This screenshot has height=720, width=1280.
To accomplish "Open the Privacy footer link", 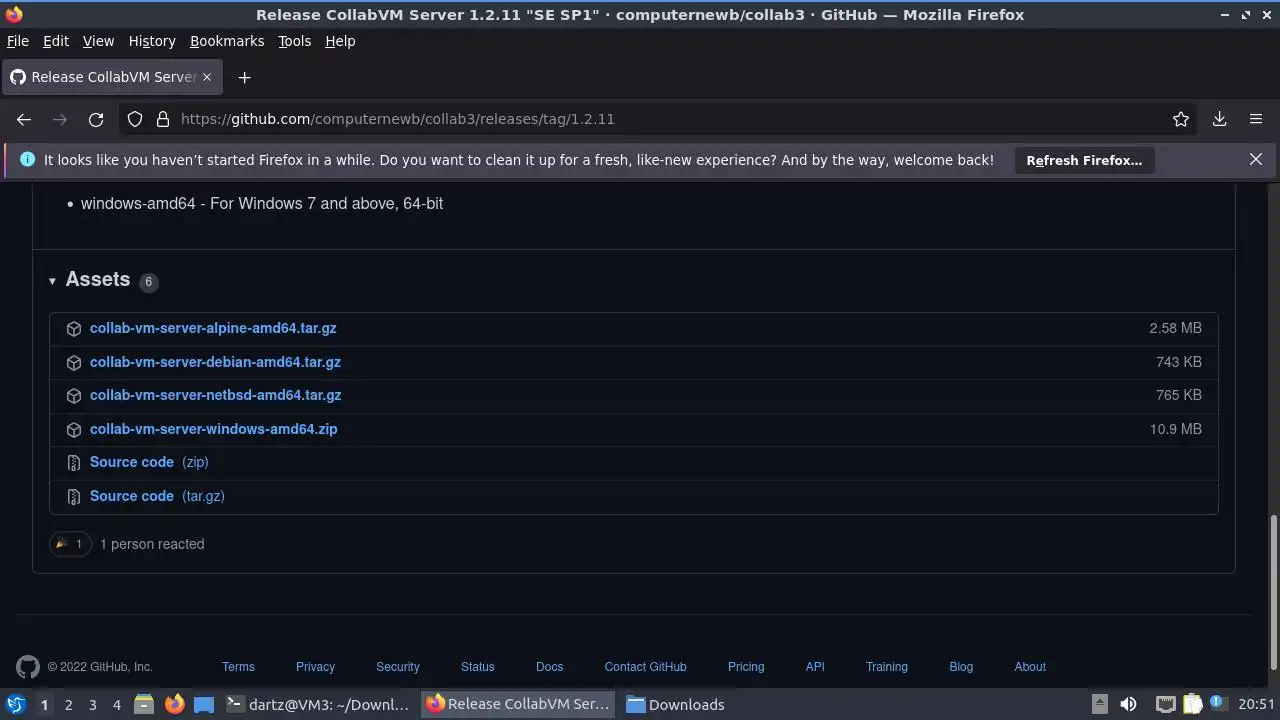I will click(x=315, y=667).
